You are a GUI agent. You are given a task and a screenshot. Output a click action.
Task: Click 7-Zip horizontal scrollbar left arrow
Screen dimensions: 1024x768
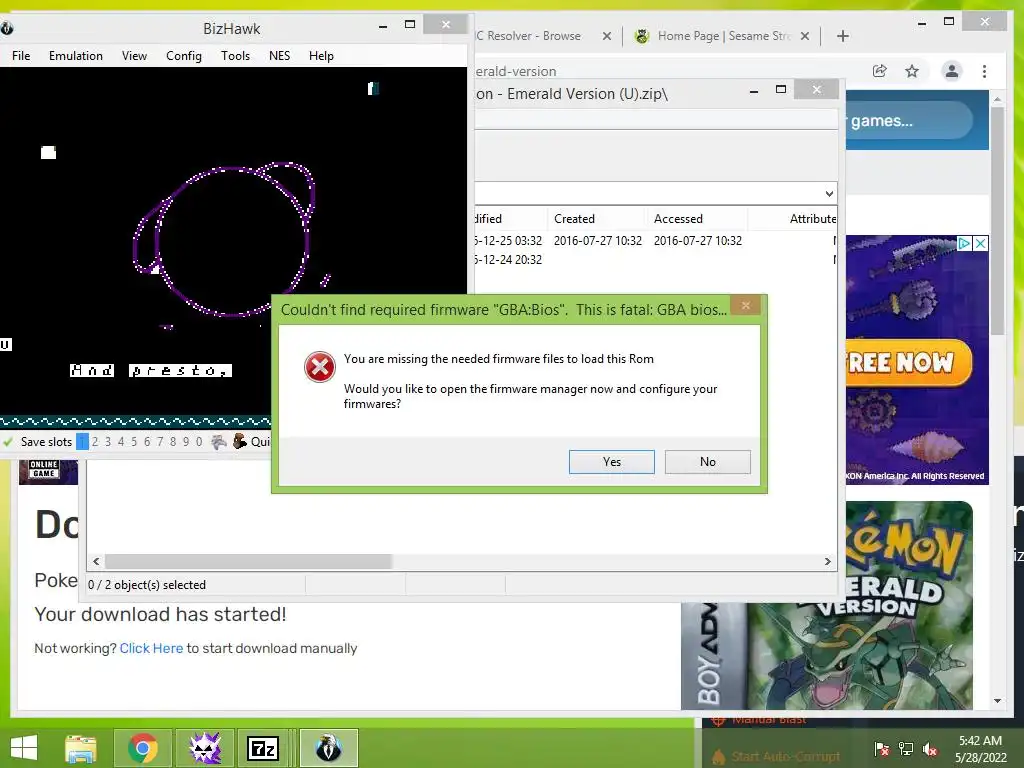96,561
